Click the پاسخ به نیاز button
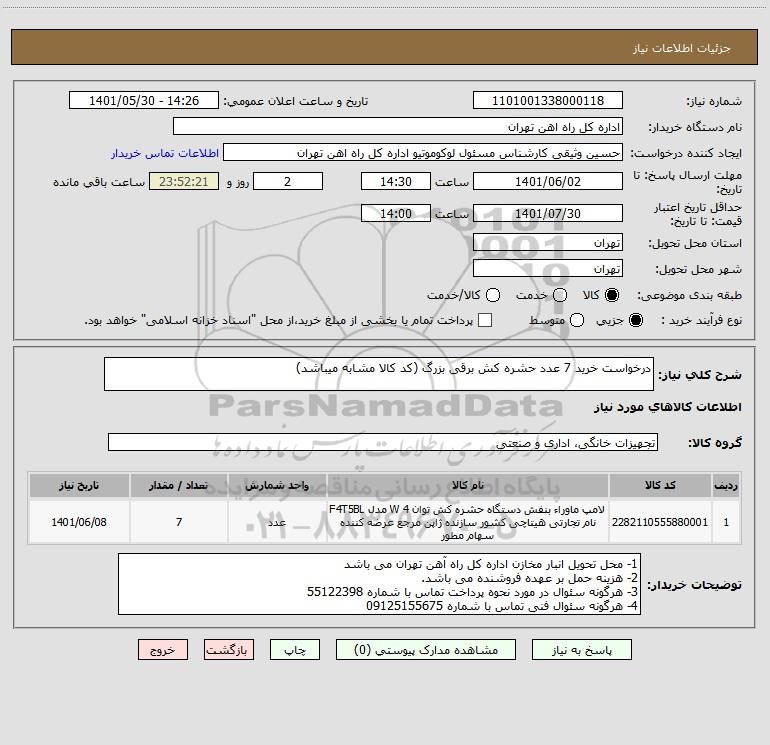 pyautogui.click(x=581, y=650)
